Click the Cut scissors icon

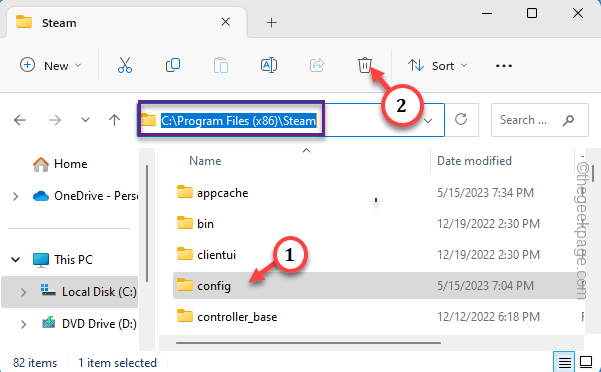(x=125, y=66)
